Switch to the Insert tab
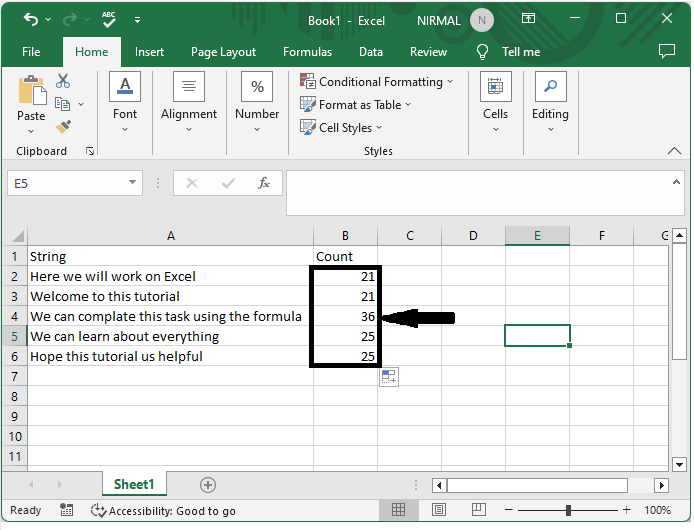The image size is (694, 530). (149, 52)
